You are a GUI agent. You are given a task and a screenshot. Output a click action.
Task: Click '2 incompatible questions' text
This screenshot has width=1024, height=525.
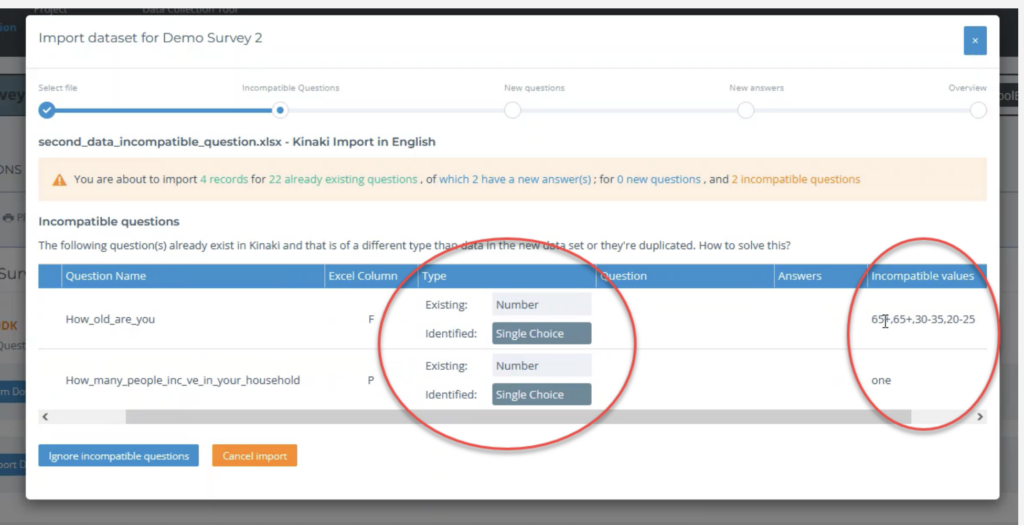click(x=795, y=179)
